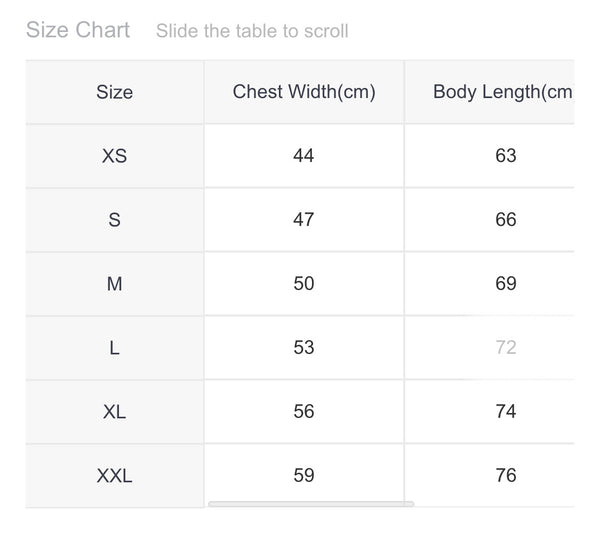The height and width of the screenshot is (534, 600).
Task: Select body length value 74
Action: tap(506, 412)
